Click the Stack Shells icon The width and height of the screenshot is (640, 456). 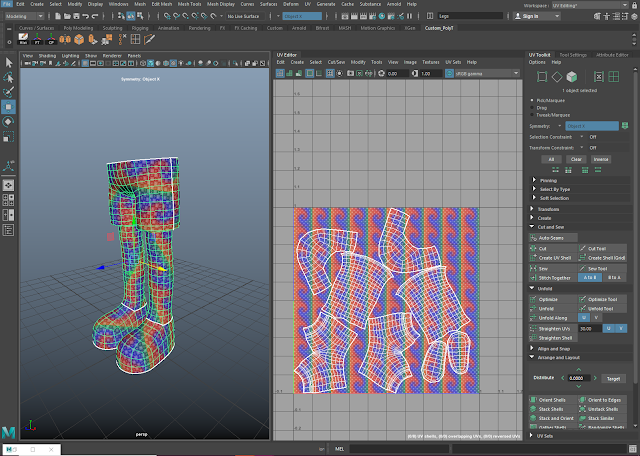[x=533, y=409]
